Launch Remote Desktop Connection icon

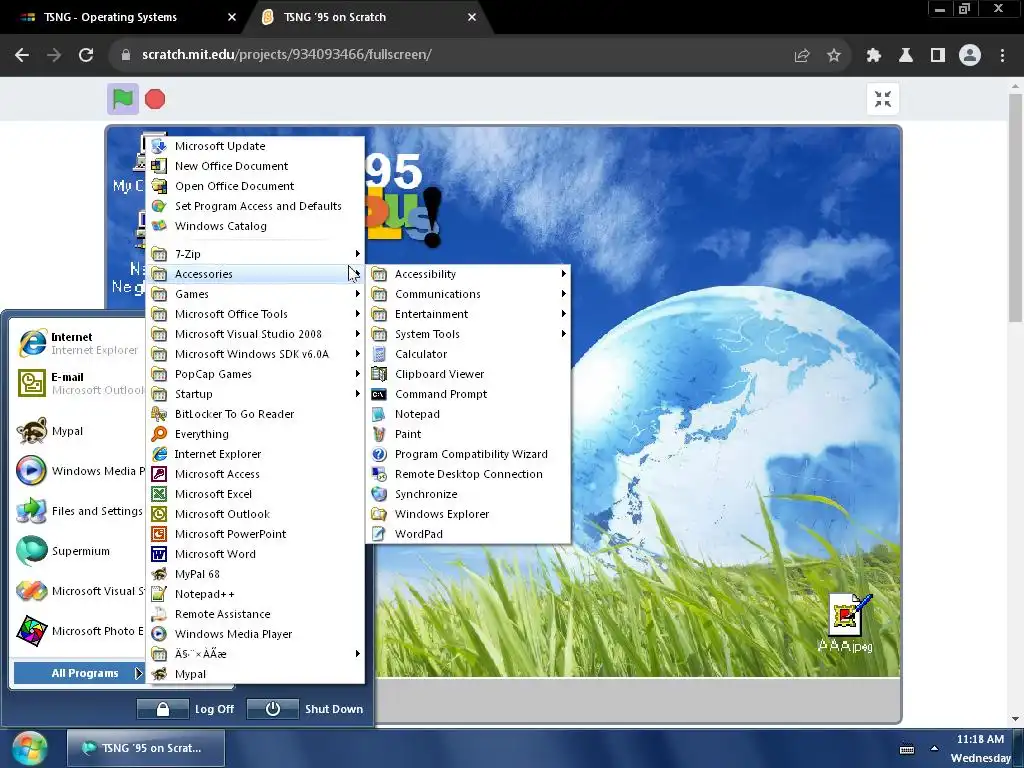pos(379,473)
